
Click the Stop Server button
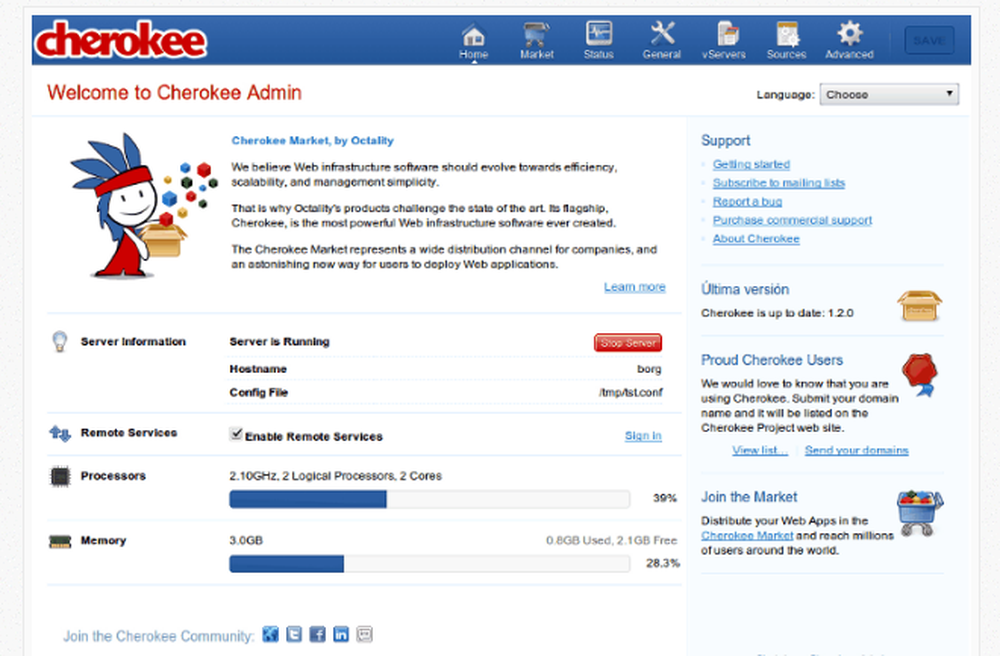tap(628, 343)
